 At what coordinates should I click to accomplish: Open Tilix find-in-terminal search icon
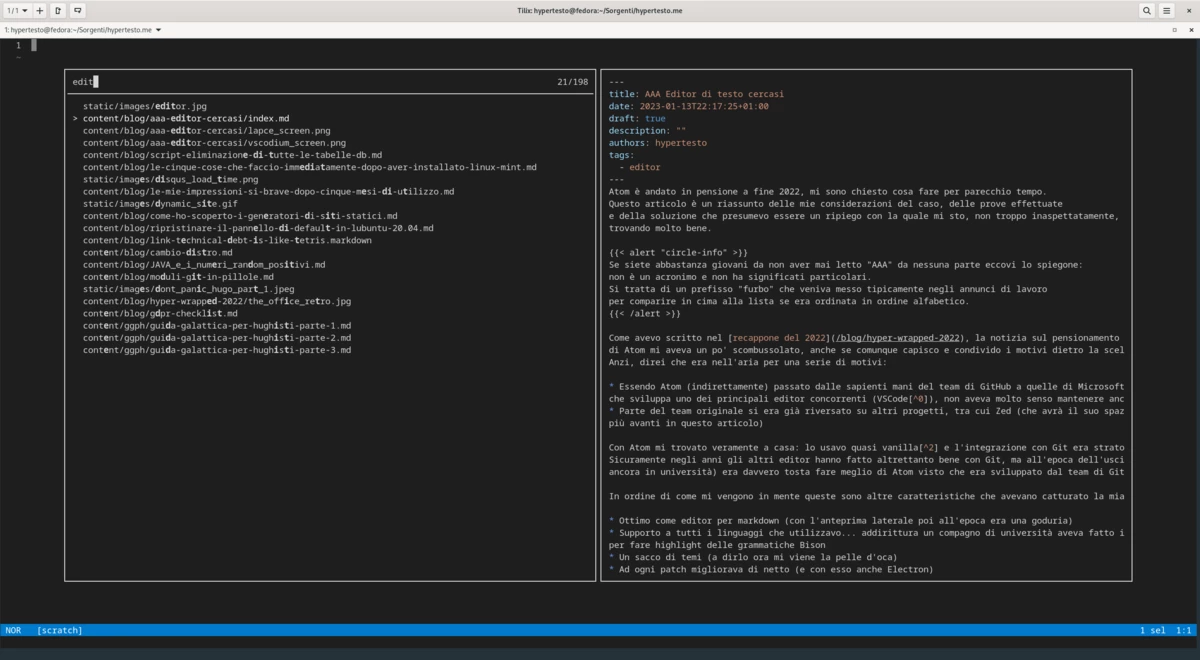click(1146, 10)
